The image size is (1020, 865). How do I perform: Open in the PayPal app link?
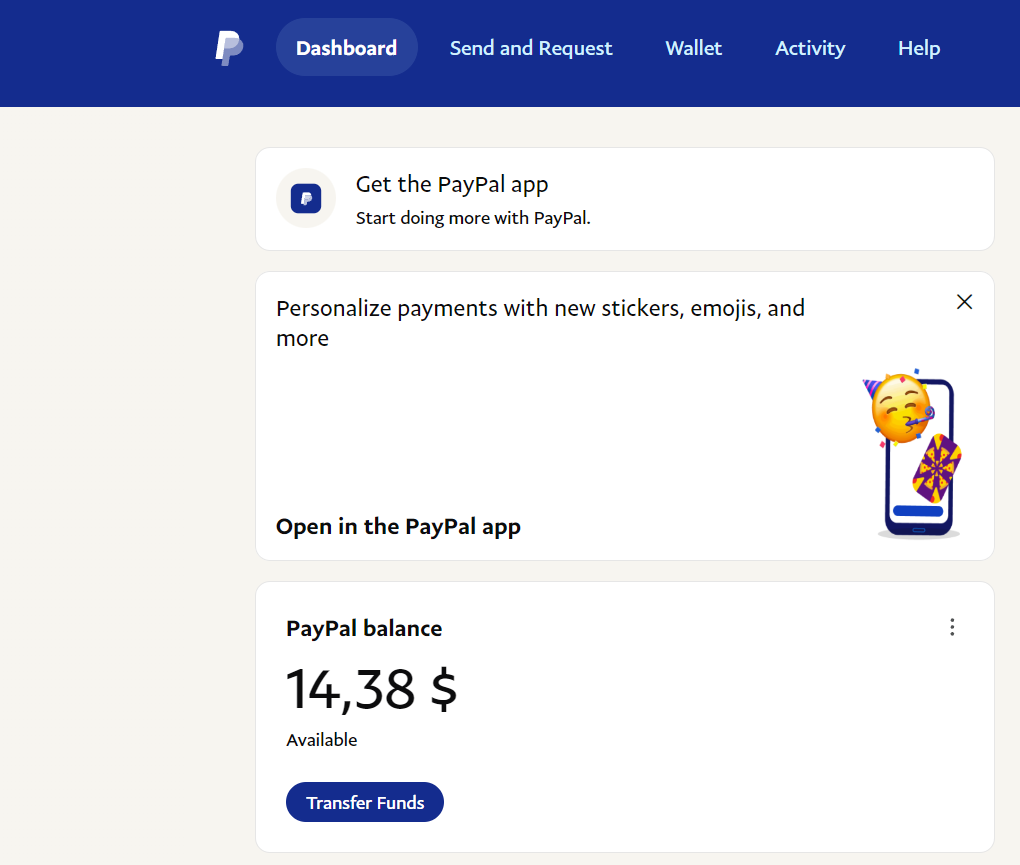point(398,526)
